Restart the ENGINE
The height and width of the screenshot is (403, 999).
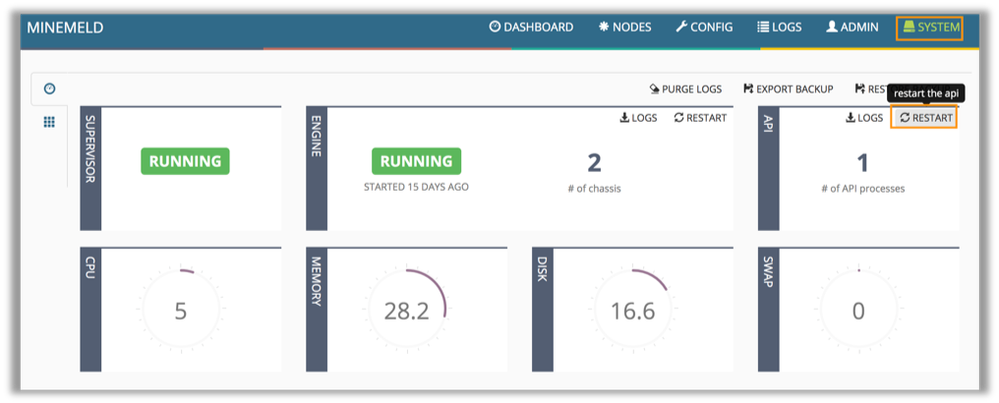click(x=700, y=118)
